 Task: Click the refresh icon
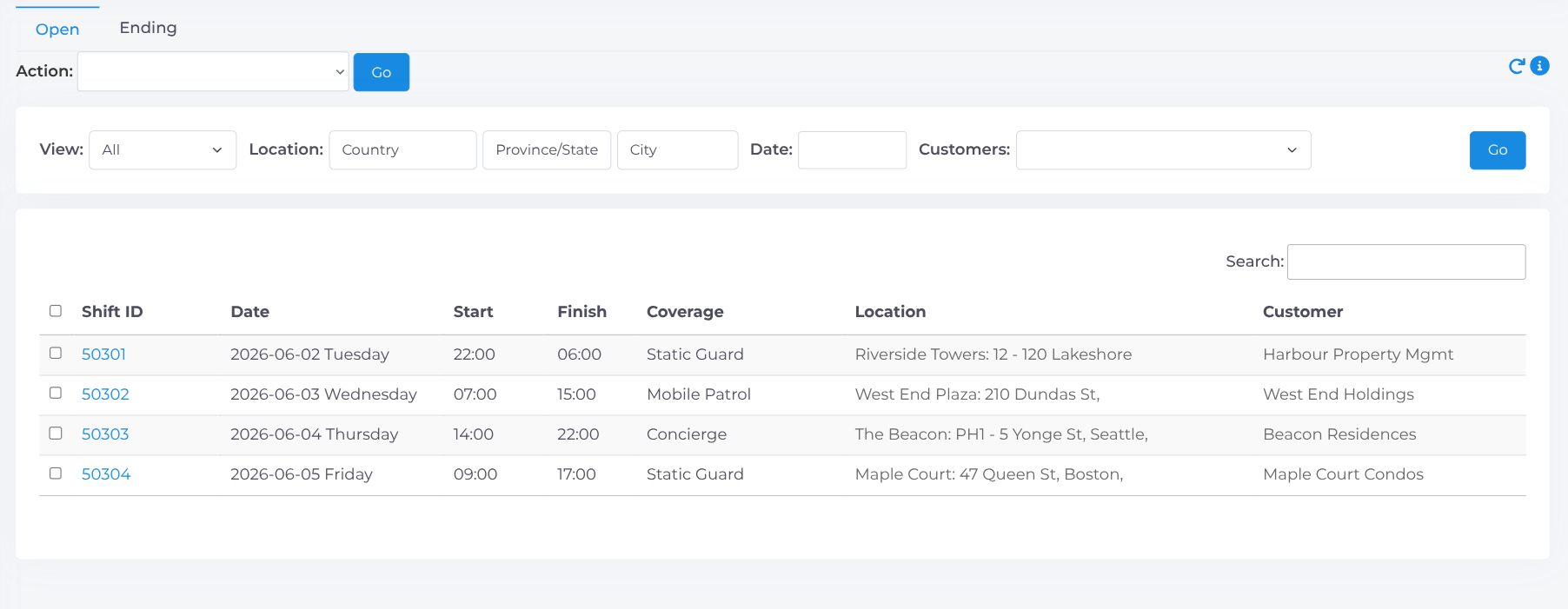point(1517,66)
